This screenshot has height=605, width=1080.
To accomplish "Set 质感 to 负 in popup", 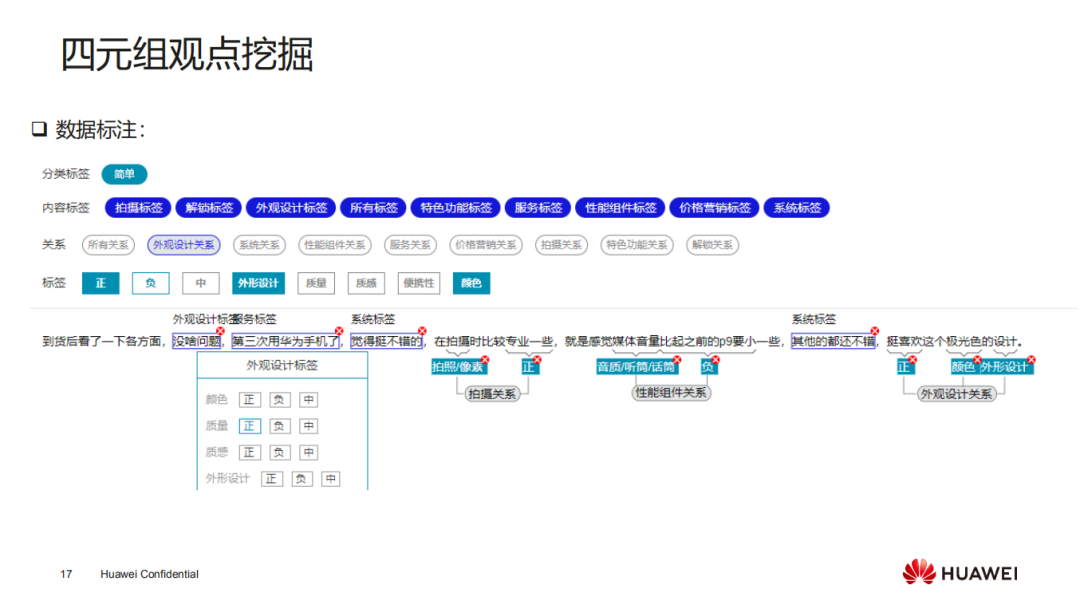I will point(279,453).
